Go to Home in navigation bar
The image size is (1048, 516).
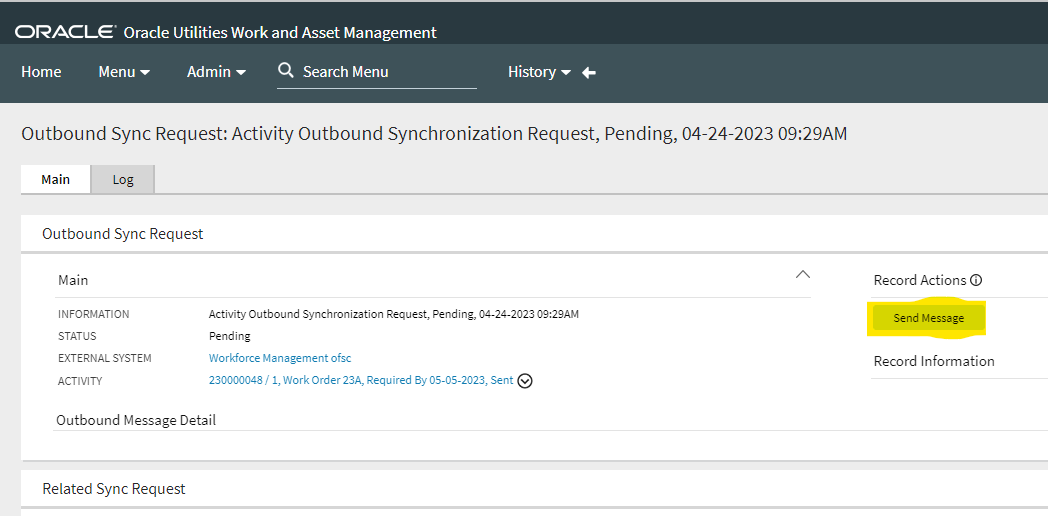click(x=41, y=72)
